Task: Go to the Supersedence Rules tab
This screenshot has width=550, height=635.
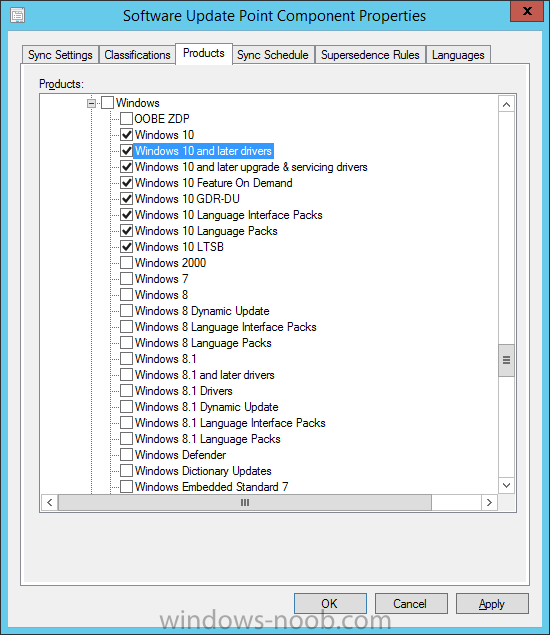Action: pyautogui.click(x=370, y=55)
